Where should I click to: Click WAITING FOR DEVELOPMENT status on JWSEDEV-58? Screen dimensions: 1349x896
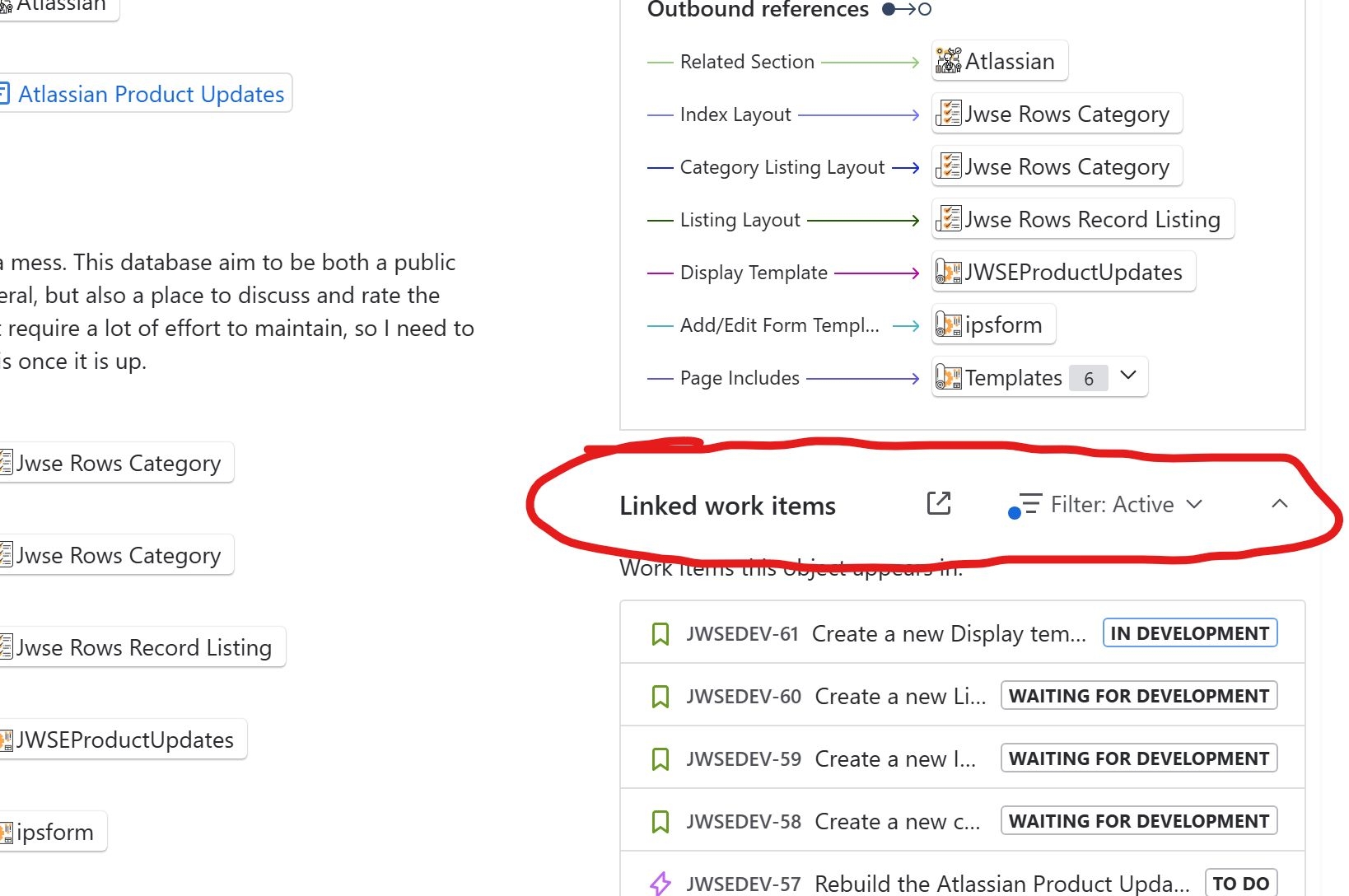point(1138,821)
